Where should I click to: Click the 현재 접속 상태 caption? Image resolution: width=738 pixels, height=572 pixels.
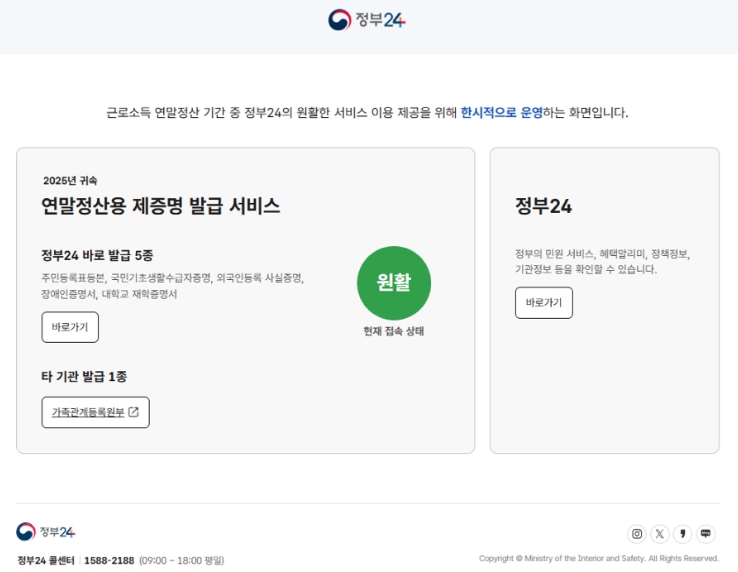click(x=394, y=331)
